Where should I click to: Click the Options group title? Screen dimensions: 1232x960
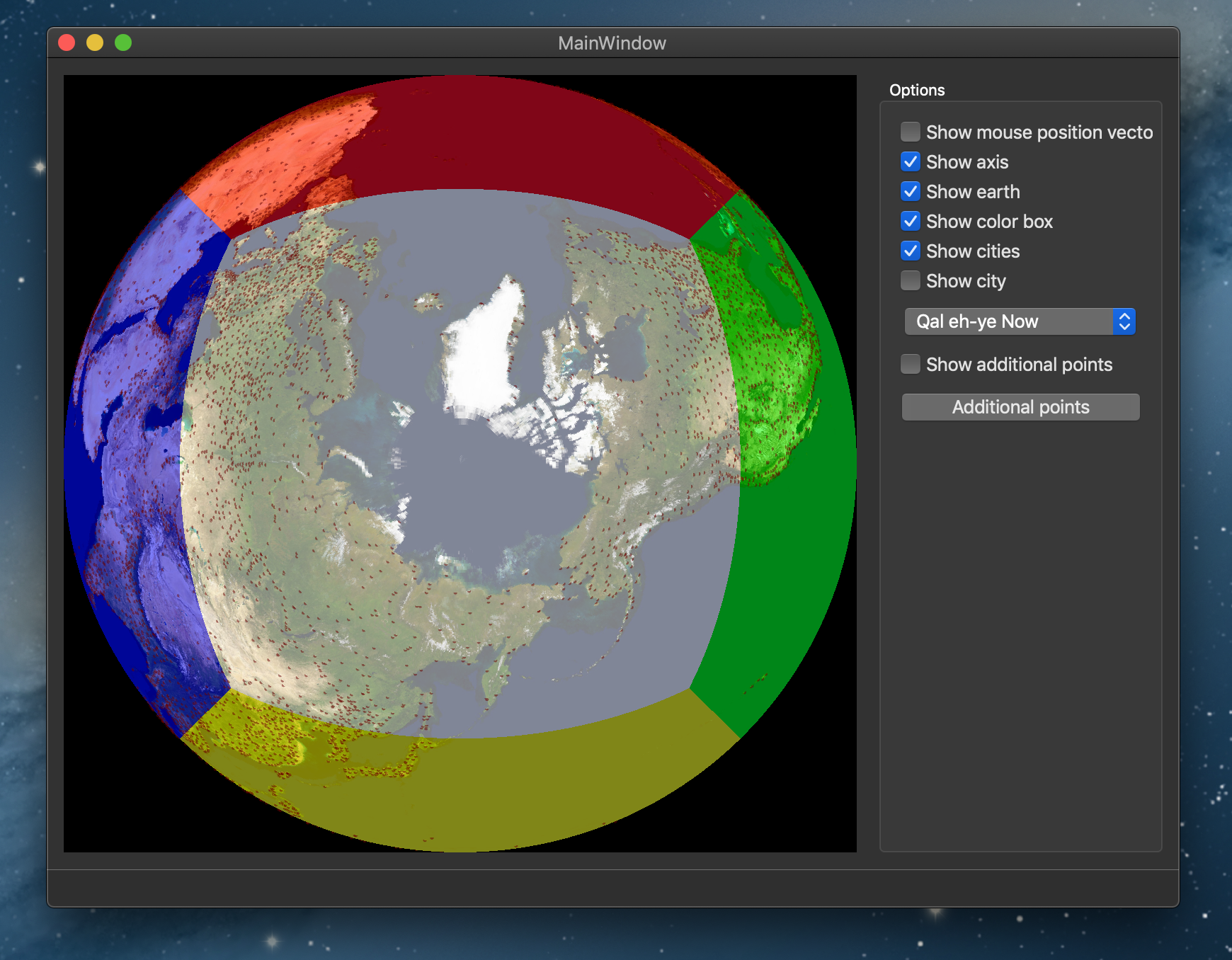click(x=917, y=90)
